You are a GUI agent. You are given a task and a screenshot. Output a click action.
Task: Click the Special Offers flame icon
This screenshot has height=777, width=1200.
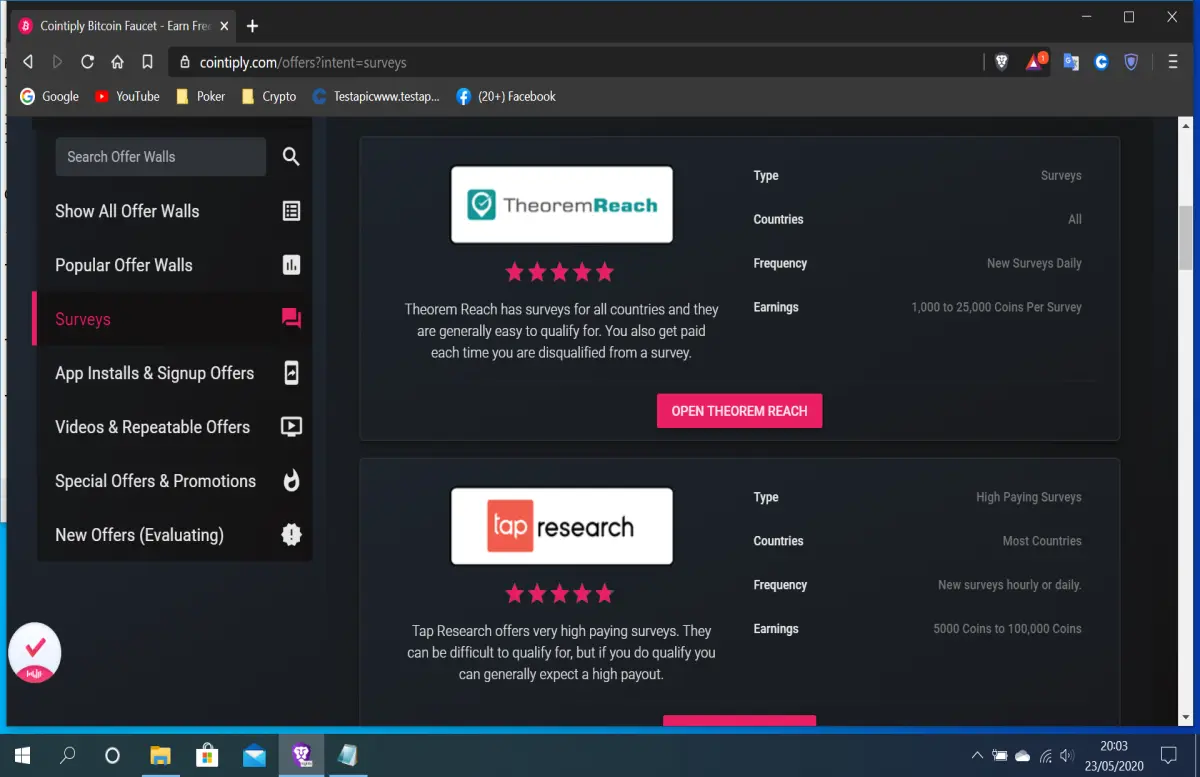pyautogui.click(x=291, y=481)
